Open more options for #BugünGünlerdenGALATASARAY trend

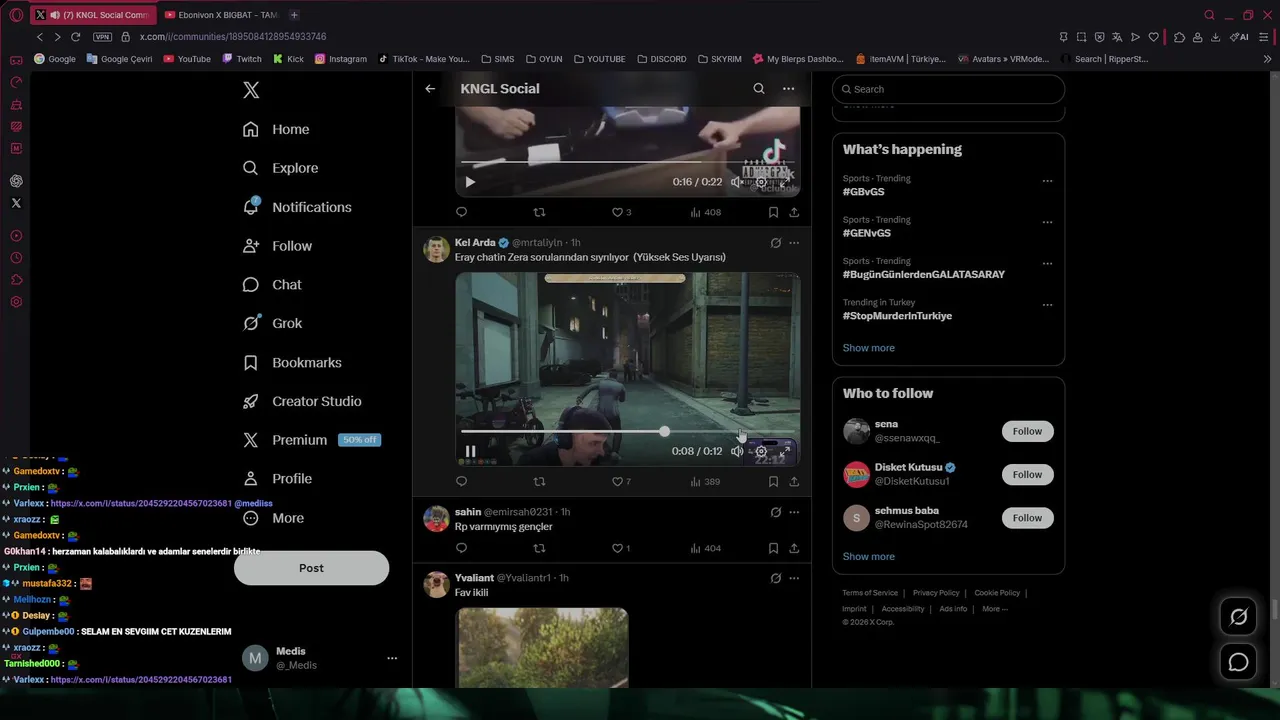pyautogui.click(x=1047, y=264)
